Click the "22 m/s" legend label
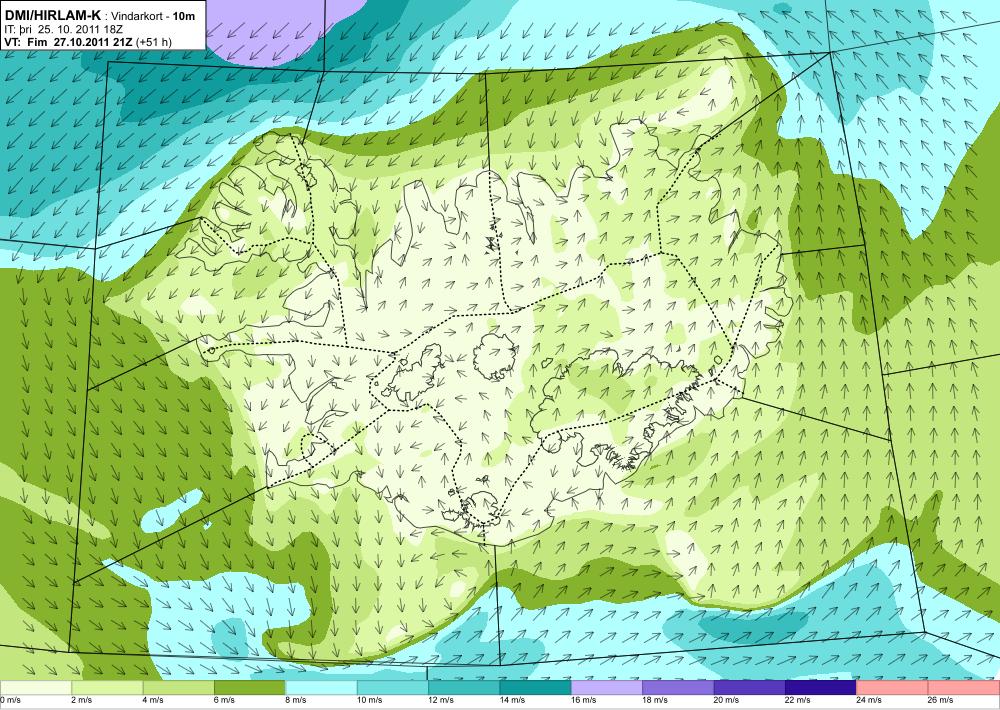 pos(798,700)
